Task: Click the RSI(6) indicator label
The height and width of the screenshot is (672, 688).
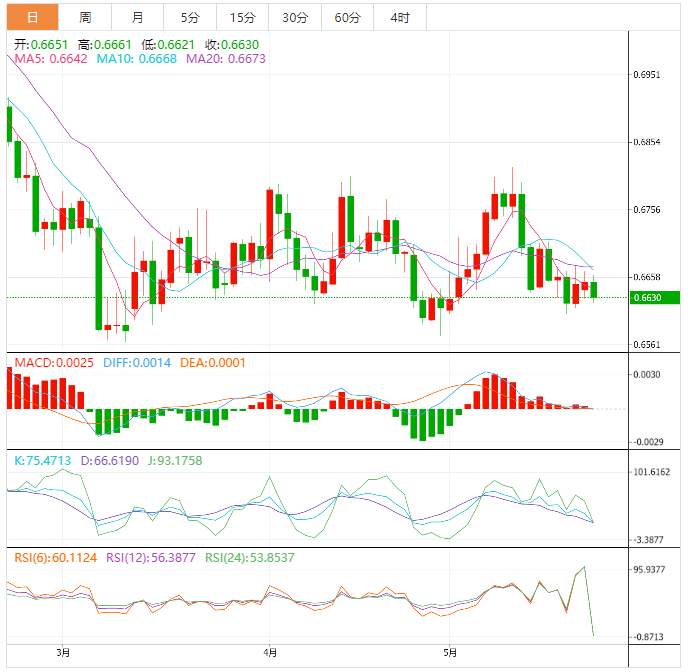Action: click(x=55, y=557)
